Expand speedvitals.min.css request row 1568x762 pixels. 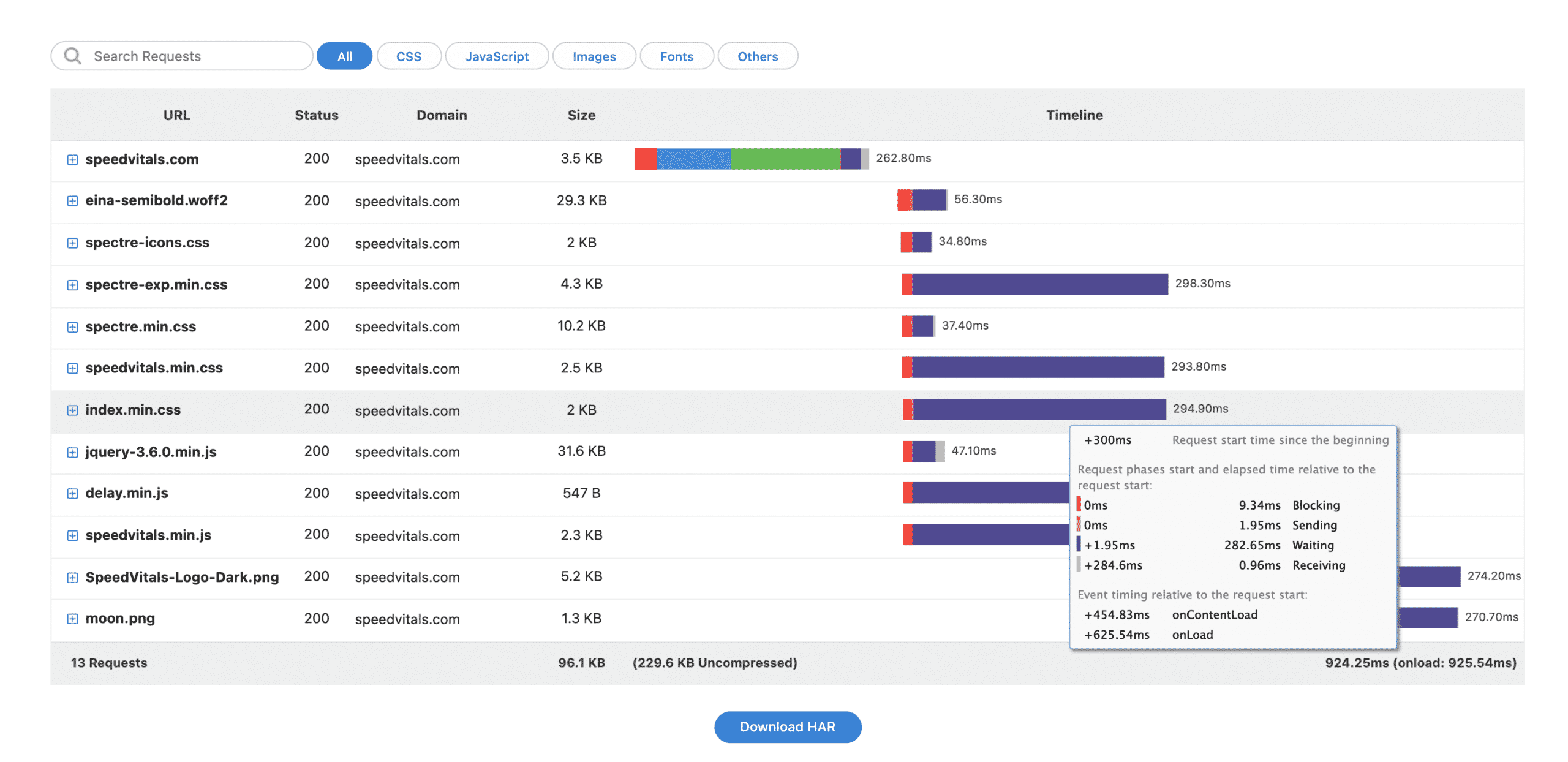point(72,368)
